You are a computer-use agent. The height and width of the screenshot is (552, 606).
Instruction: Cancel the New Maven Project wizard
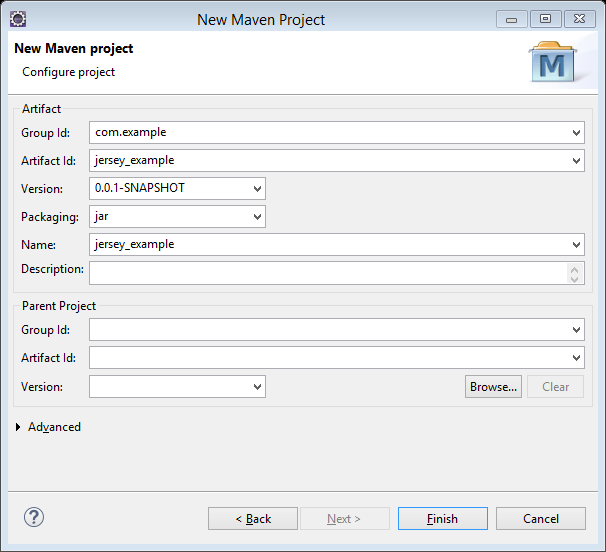click(x=541, y=519)
